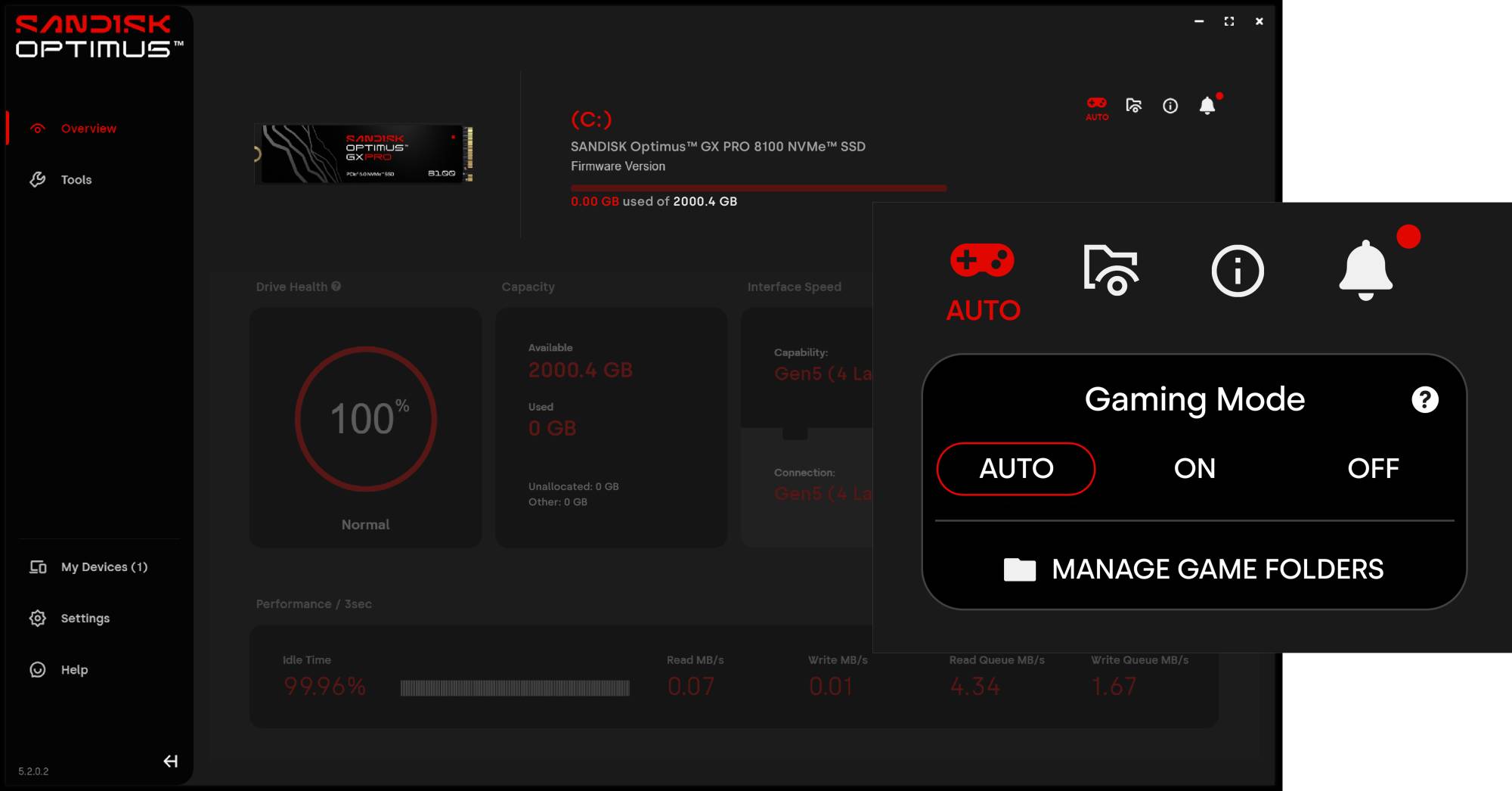Collapse the sidebar with the arrow icon
The width and height of the screenshot is (1512, 791).
point(171,762)
